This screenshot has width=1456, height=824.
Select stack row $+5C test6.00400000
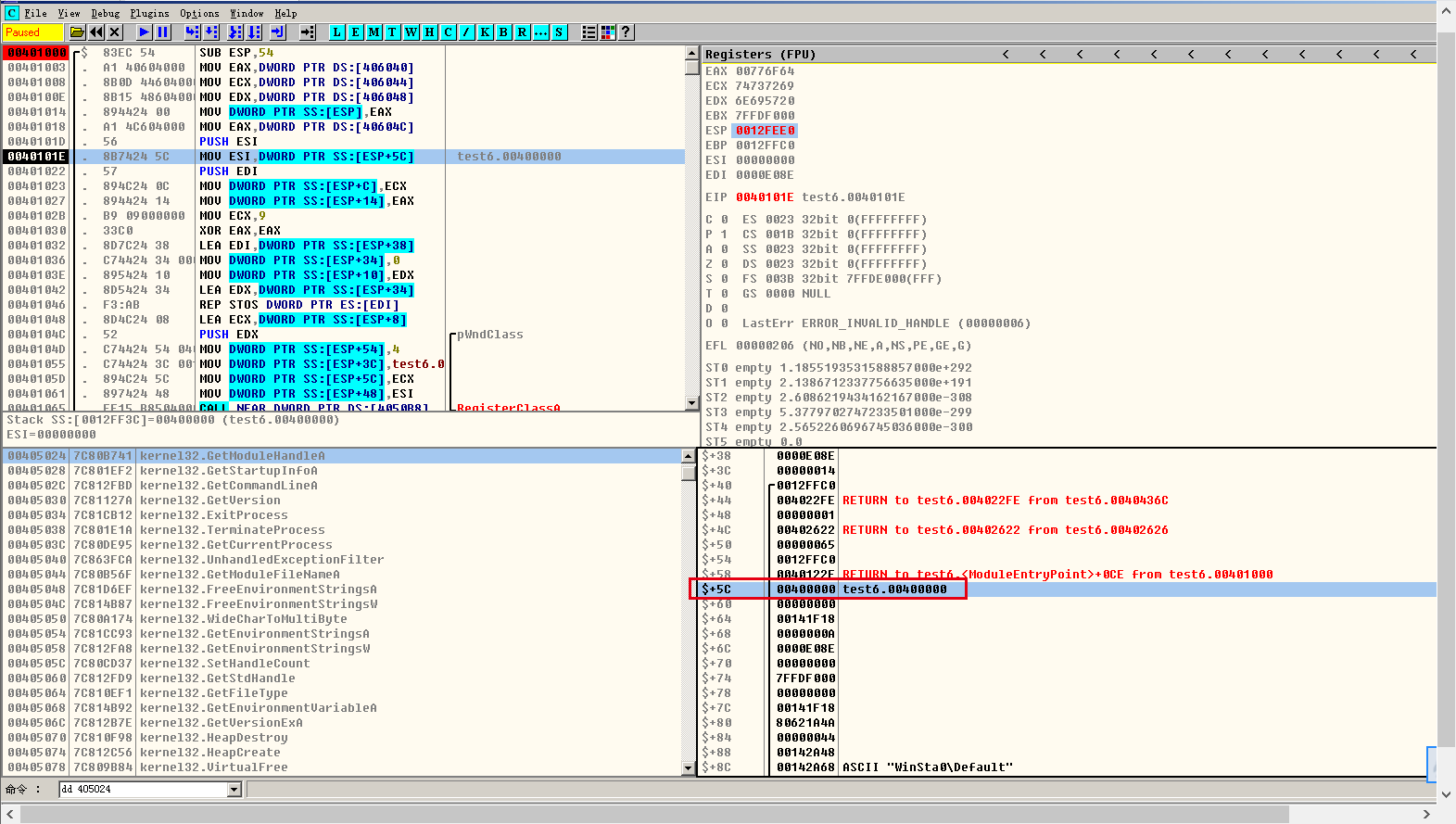coord(1068,589)
